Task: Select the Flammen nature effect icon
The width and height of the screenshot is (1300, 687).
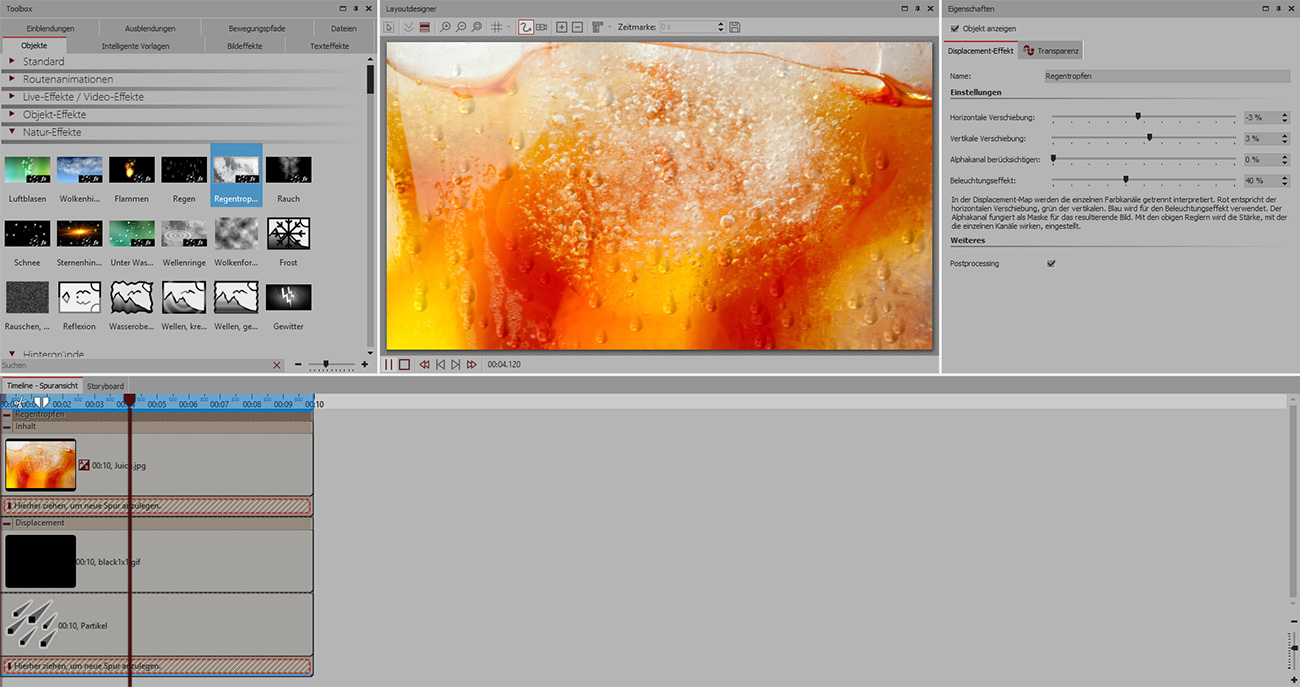Action: click(131, 170)
